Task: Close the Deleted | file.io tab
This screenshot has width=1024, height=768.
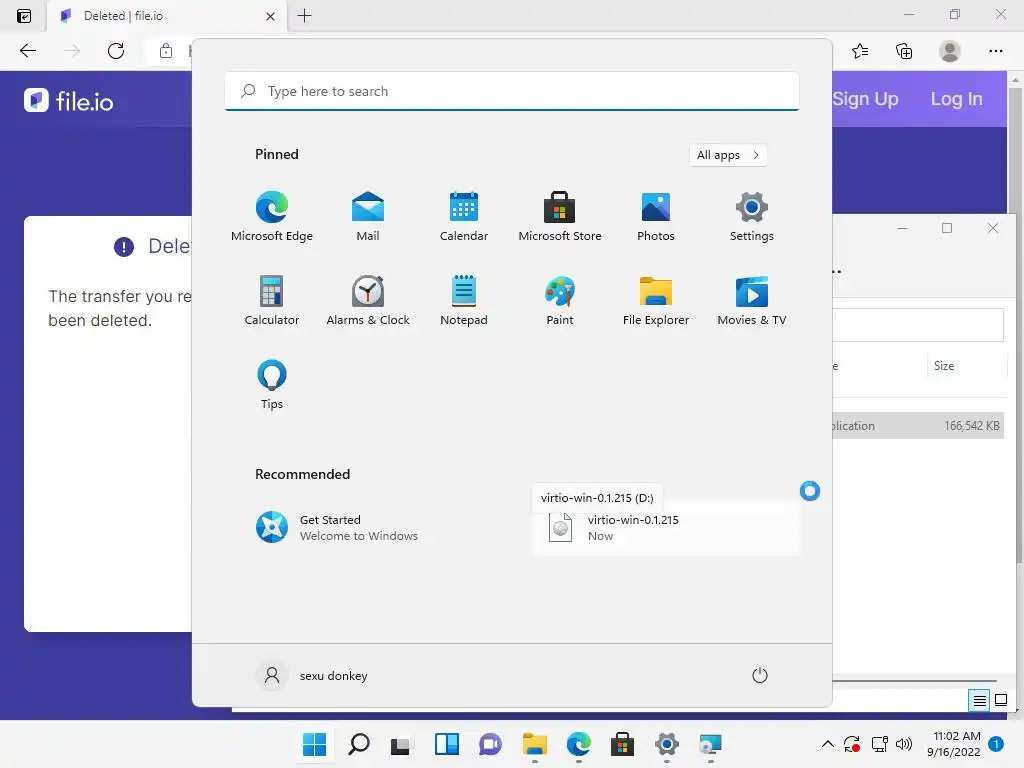Action: coord(270,16)
